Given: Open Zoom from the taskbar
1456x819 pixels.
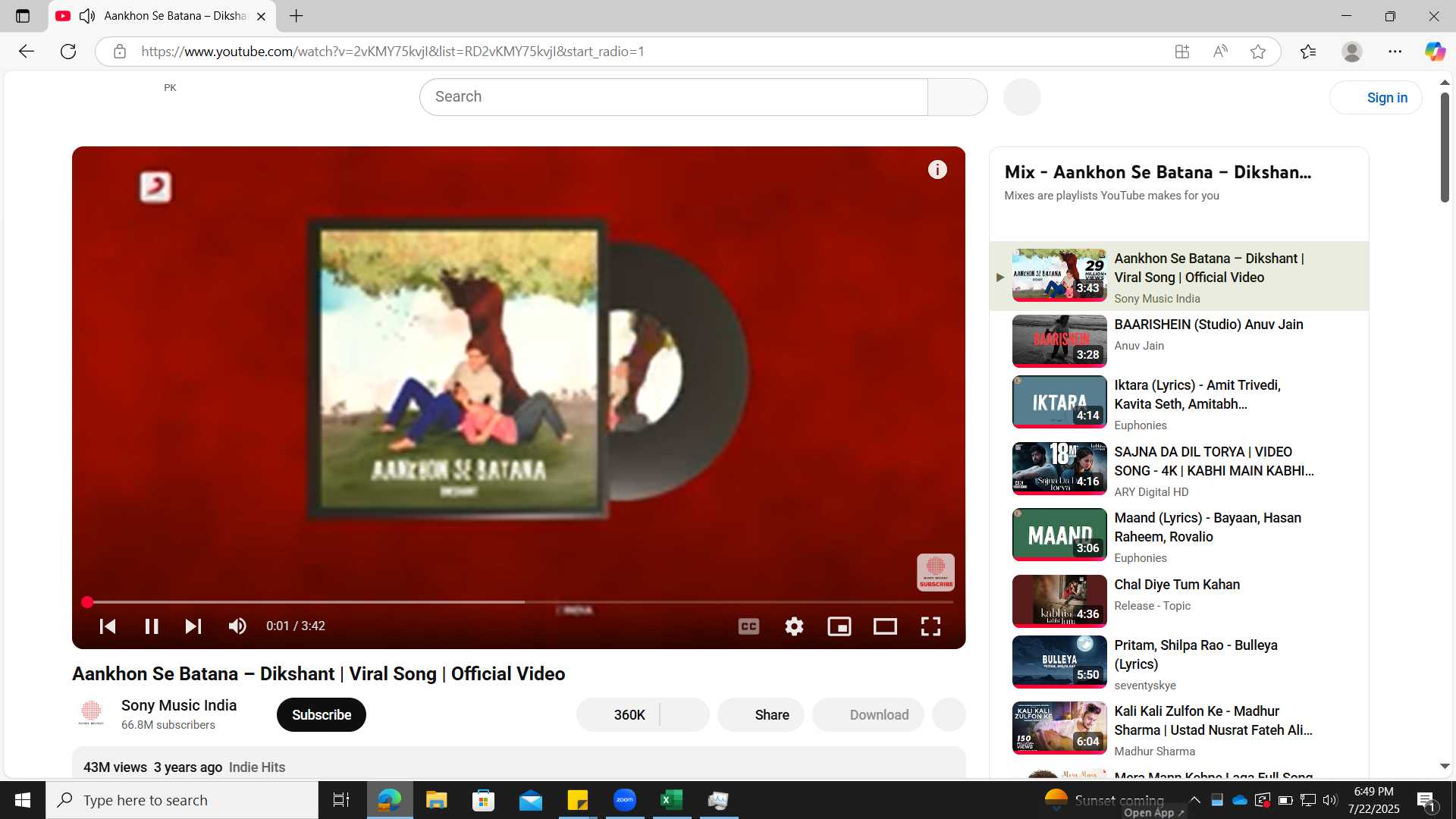Looking at the screenshot, I should tap(625, 800).
